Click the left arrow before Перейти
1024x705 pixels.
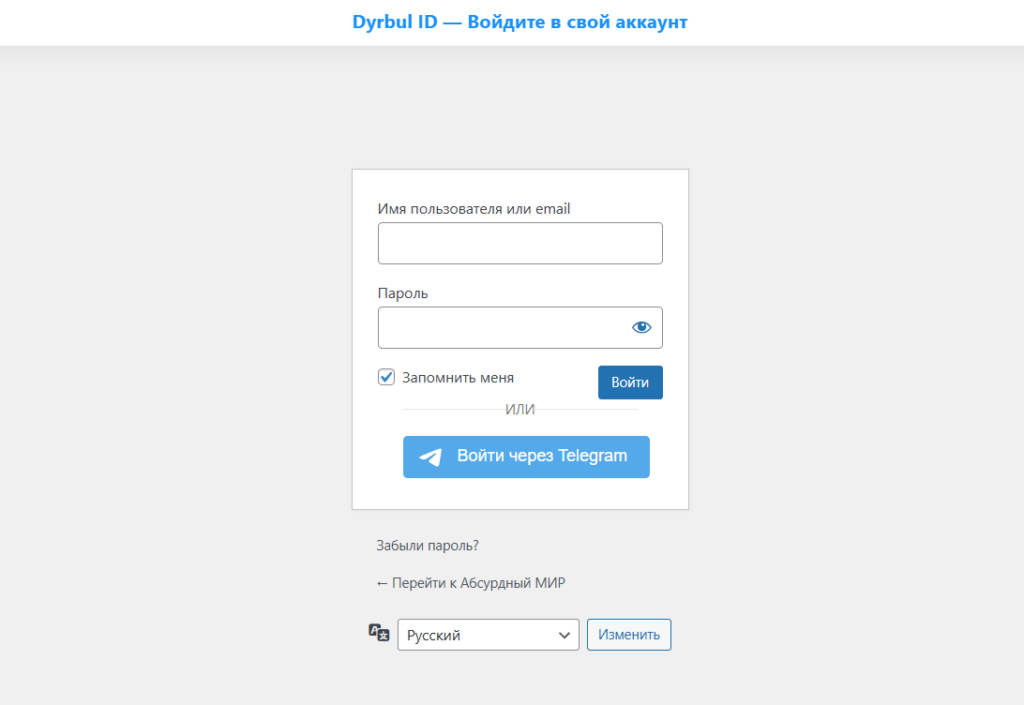point(381,583)
